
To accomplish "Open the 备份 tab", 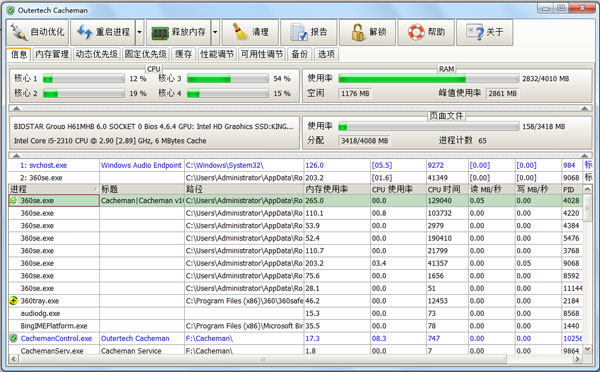I will point(300,54).
